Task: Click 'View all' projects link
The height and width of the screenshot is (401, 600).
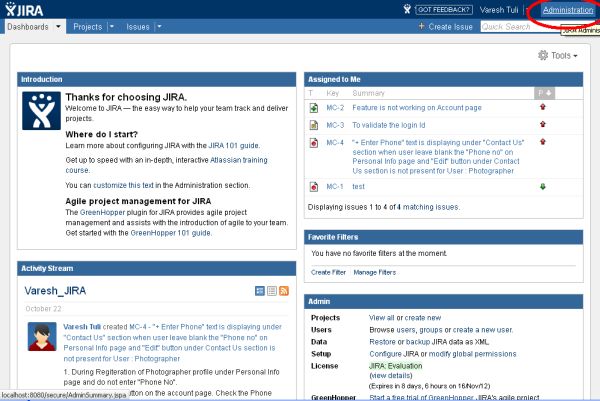Action: 382,318
